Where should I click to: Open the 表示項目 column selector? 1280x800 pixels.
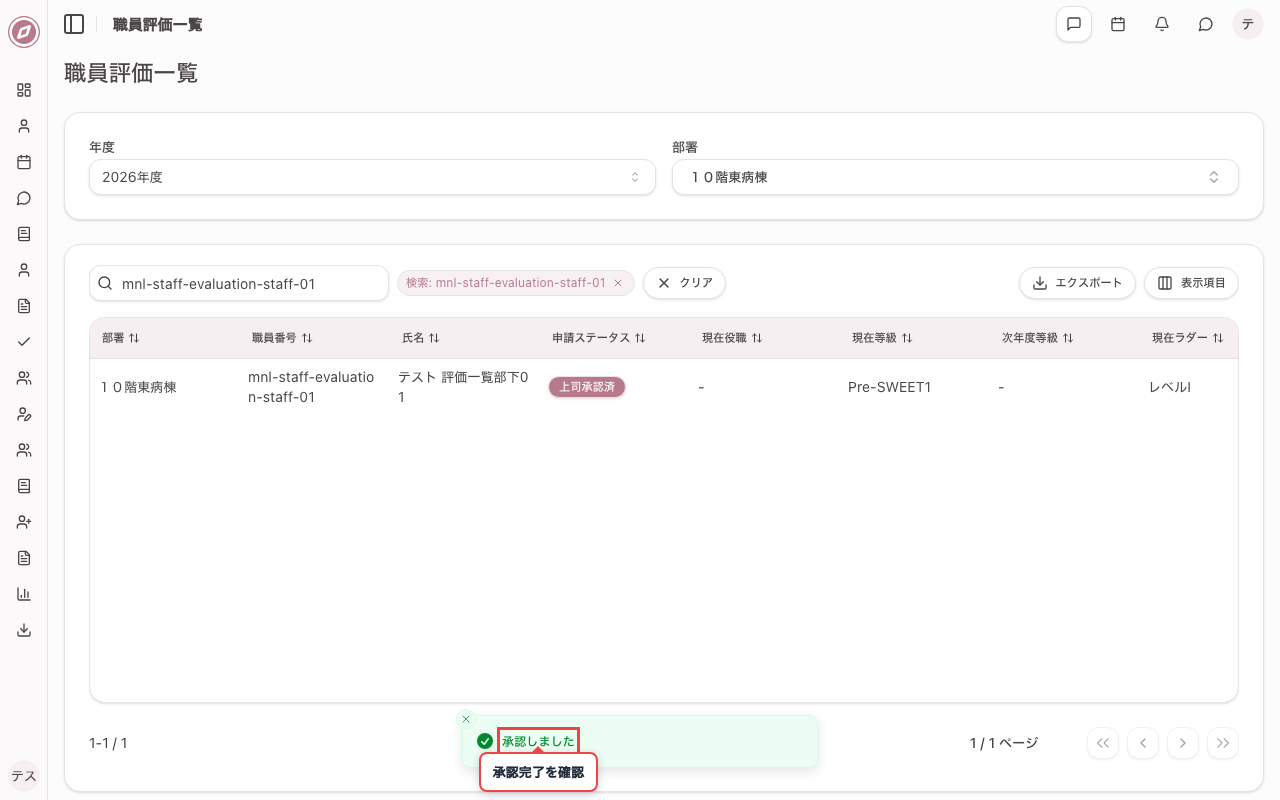click(x=1191, y=283)
